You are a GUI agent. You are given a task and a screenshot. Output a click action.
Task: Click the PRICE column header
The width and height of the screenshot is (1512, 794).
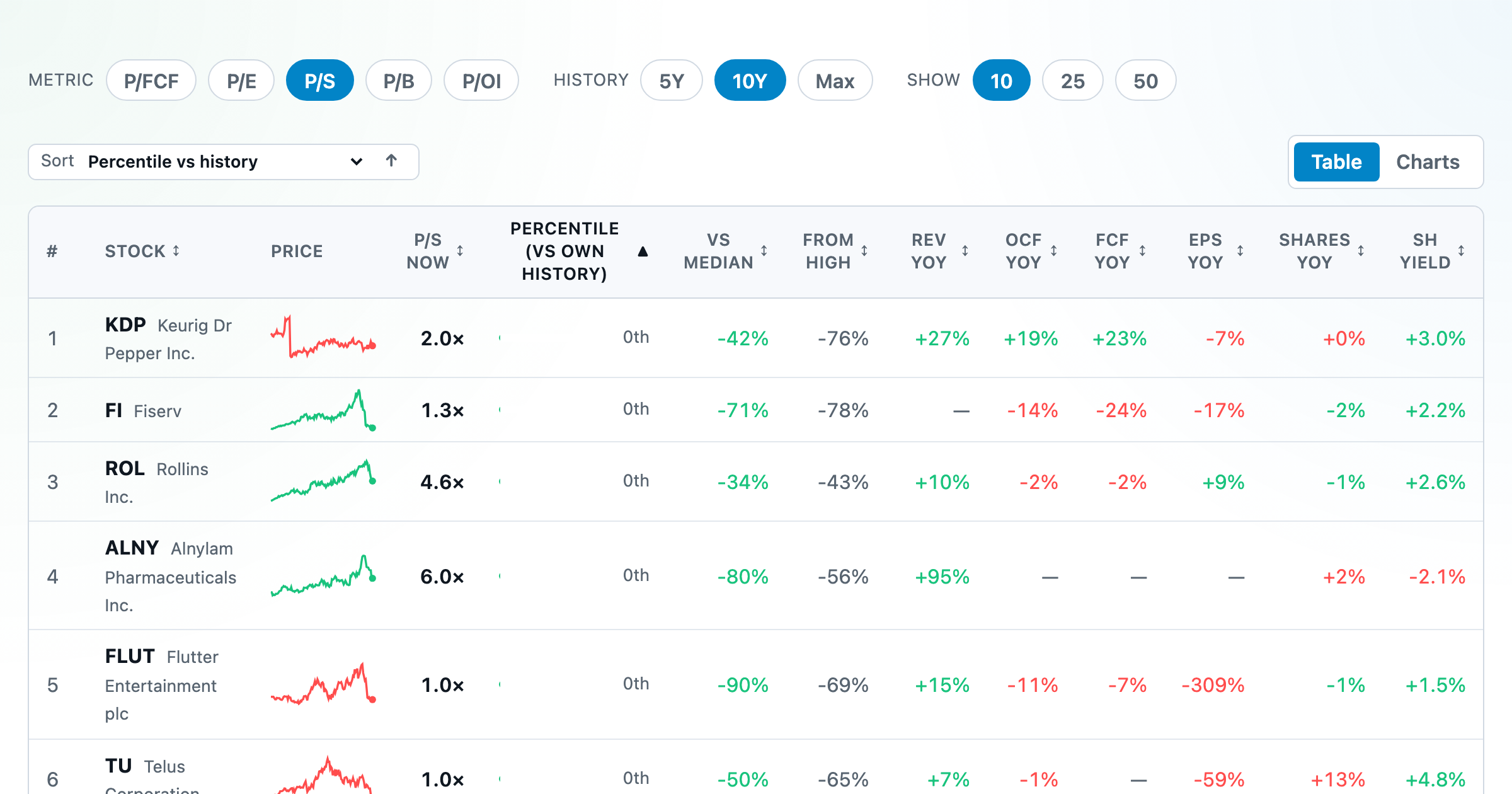(297, 251)
